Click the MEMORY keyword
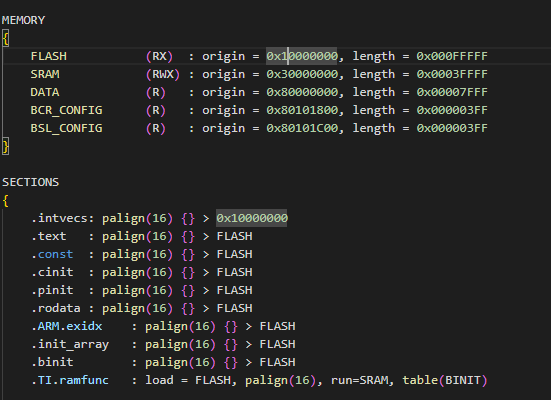551x400 pixels. [x=24, y=20]
